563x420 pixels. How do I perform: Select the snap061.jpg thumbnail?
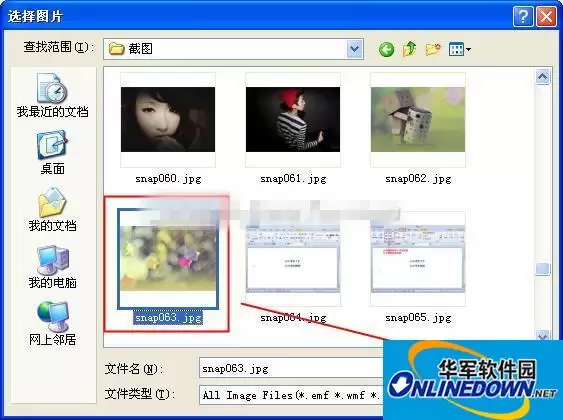(x=293, y=120)
